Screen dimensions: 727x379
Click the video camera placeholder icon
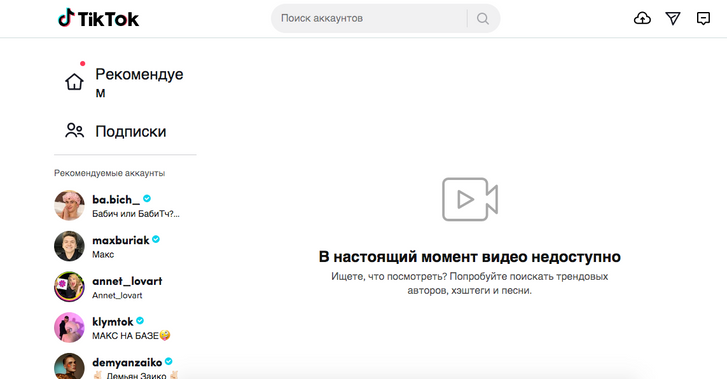(x=470, y=199)
